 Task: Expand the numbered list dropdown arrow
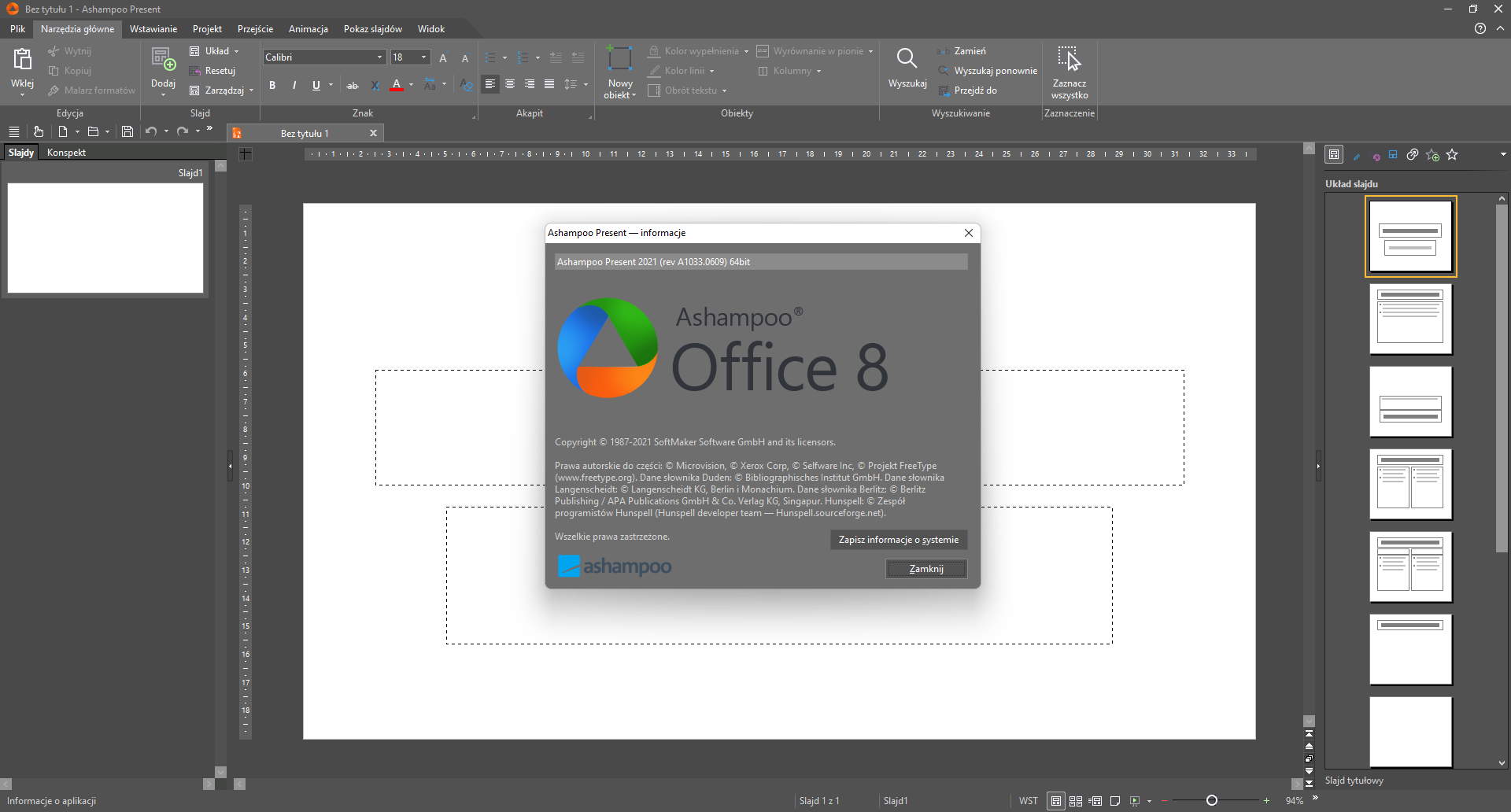pyautogui.click(x=538, y=57)
